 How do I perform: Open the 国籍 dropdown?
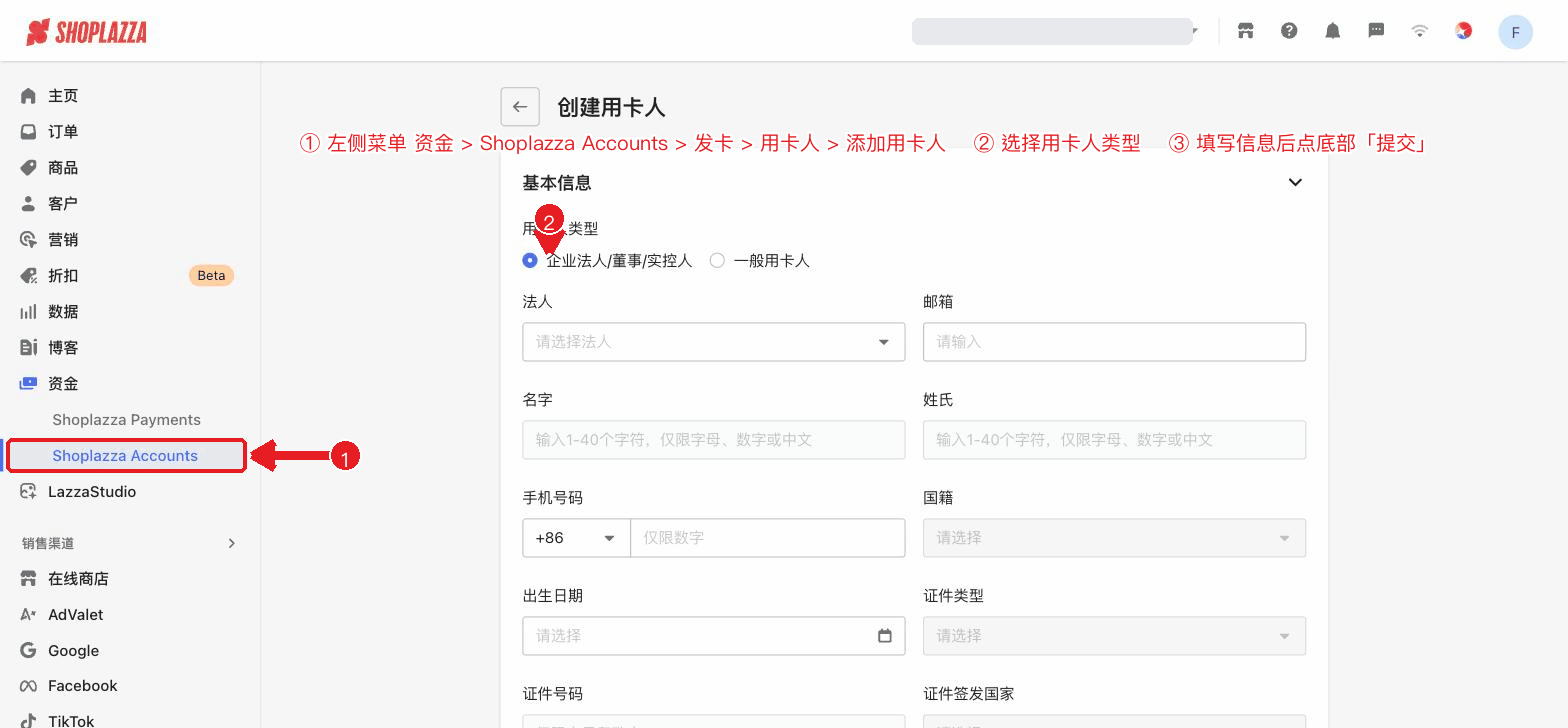pos(1114,538)
